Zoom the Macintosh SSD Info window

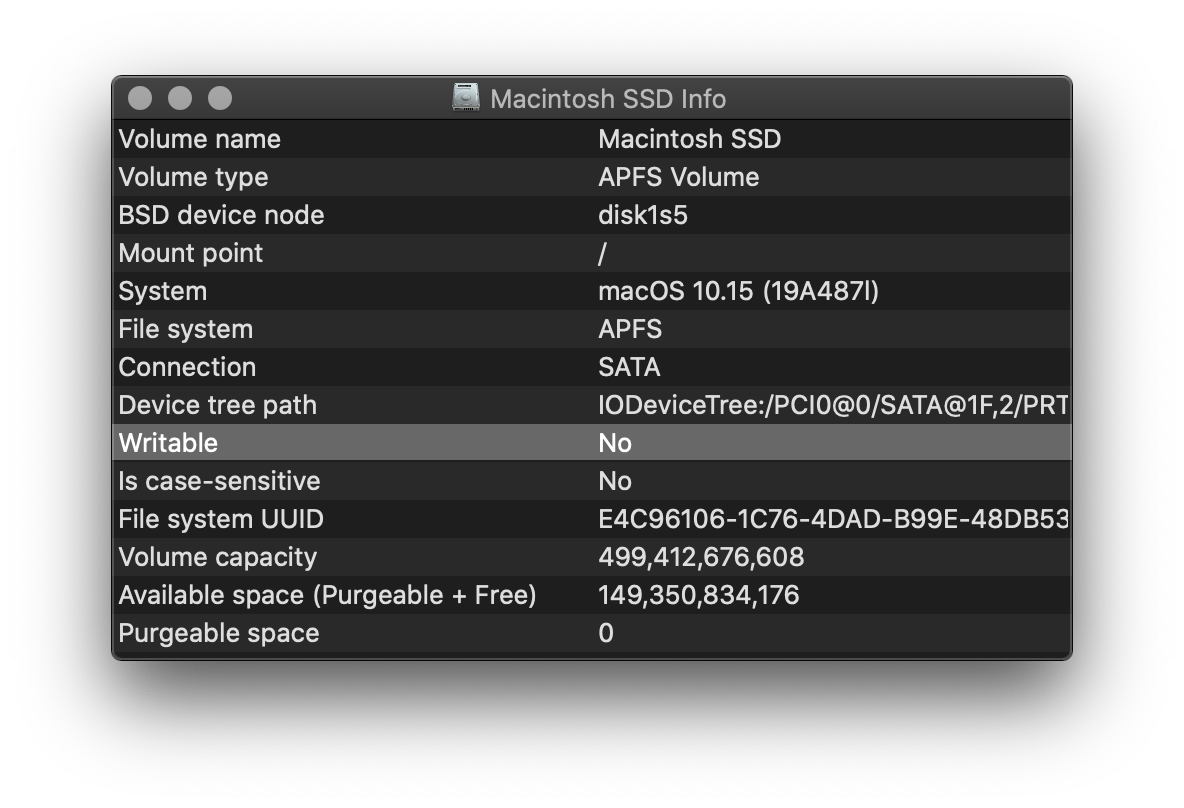click(x=220, y=98)
